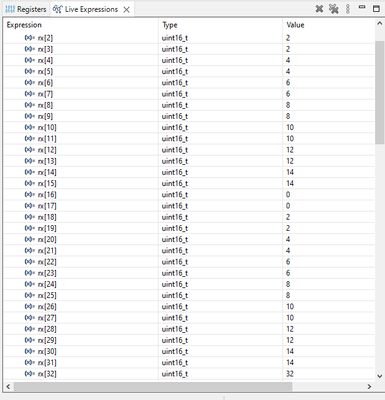Click the horizontal scrollbar left arrow
Viewport: 385px width, 400px height.
[x=8, y=387]
